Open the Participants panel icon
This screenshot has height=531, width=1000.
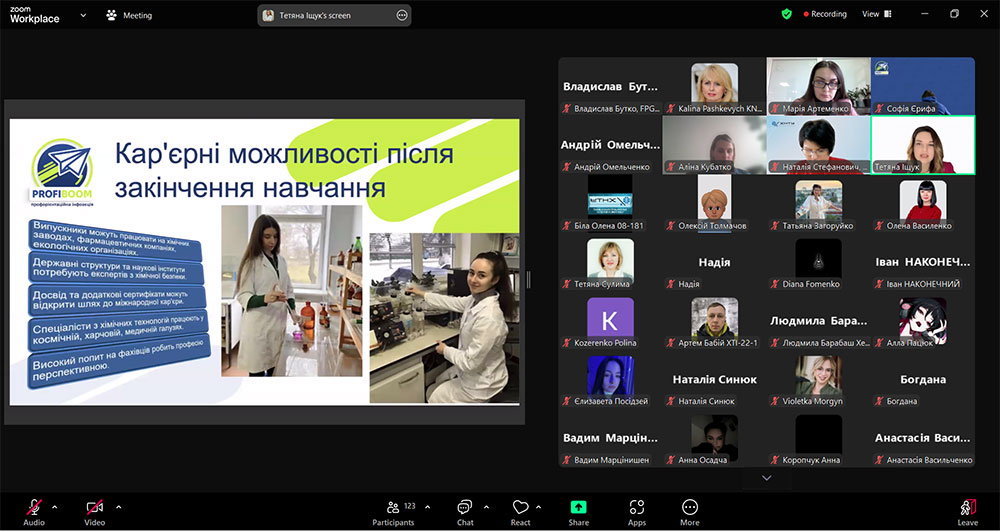(393, 507)
